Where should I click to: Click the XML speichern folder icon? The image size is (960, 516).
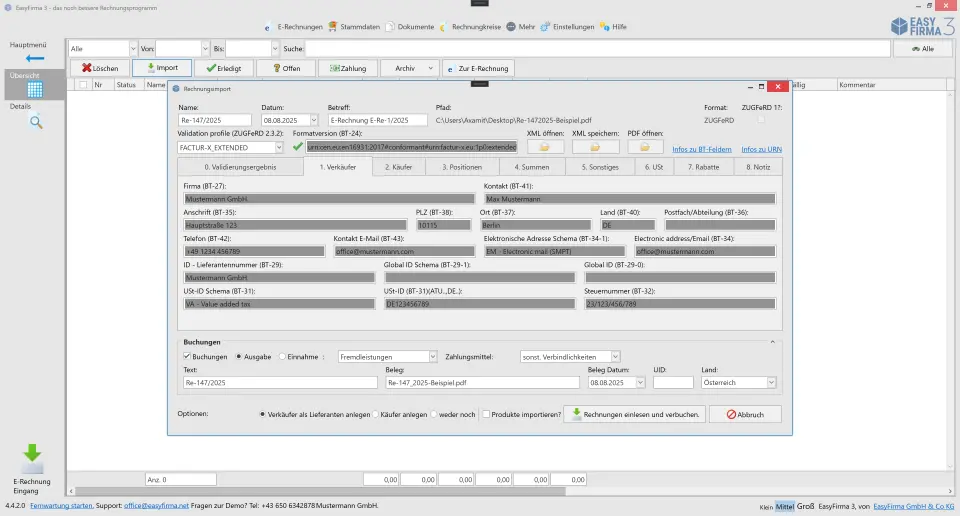(595, 147)
